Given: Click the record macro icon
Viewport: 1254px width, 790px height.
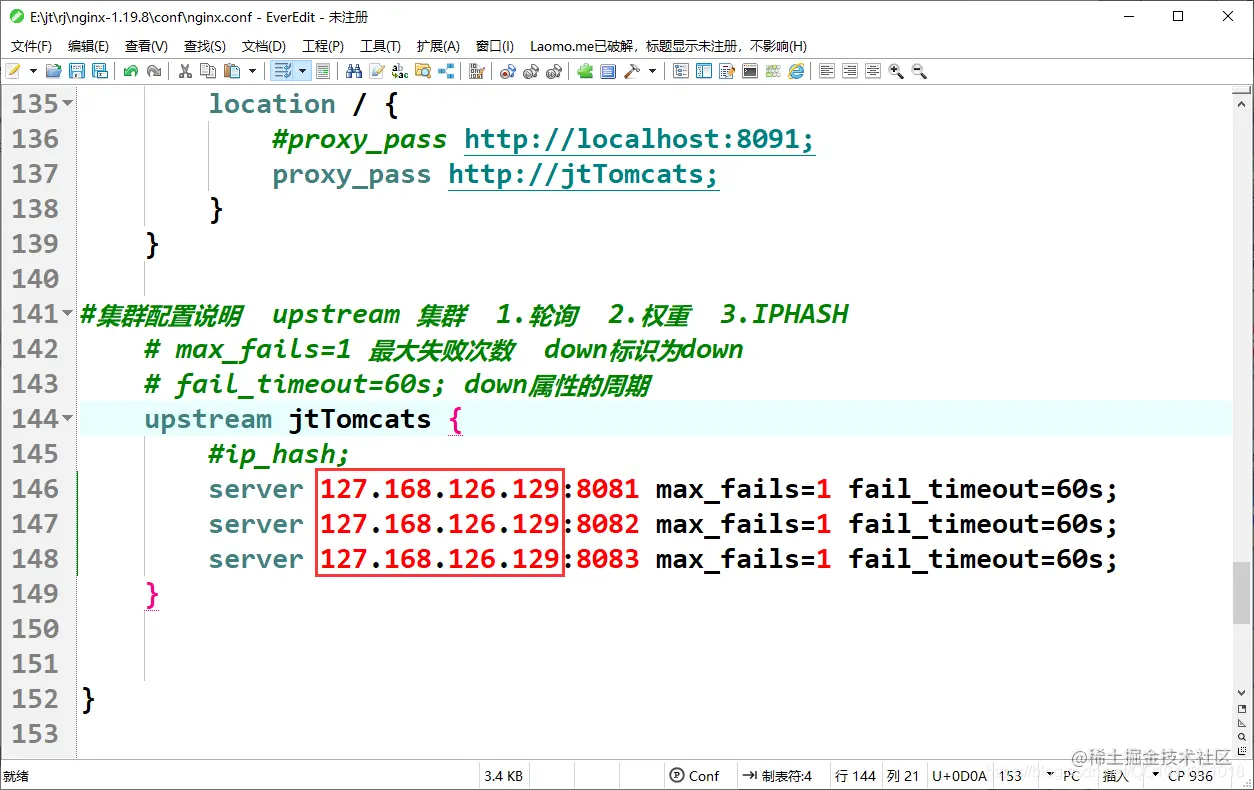Looking at the screenshot, I should pos(508,71).
